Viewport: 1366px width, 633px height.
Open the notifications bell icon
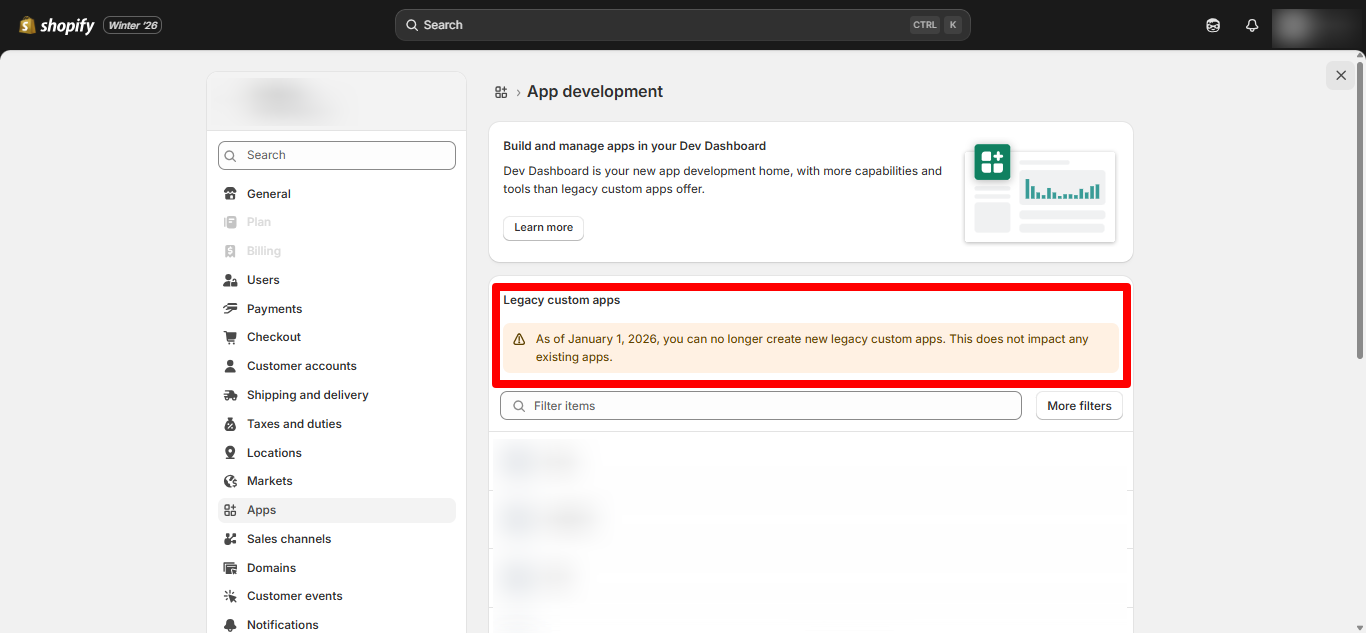pyautogui.click(x=1251, y=24)
